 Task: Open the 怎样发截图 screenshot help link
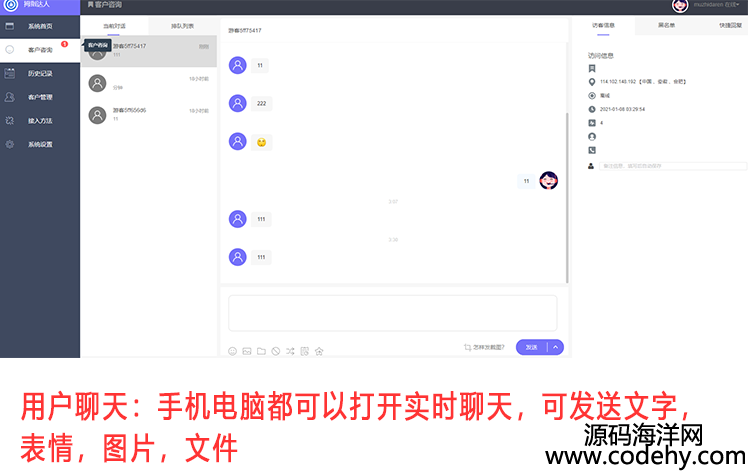click(484, 347)
